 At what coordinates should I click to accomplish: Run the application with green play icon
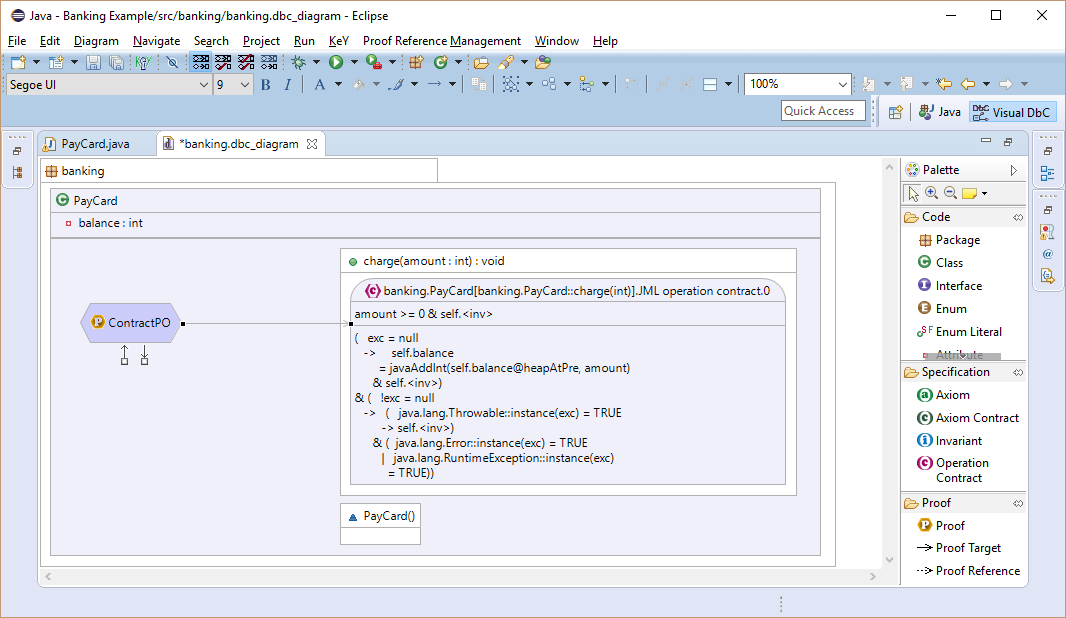336,63
